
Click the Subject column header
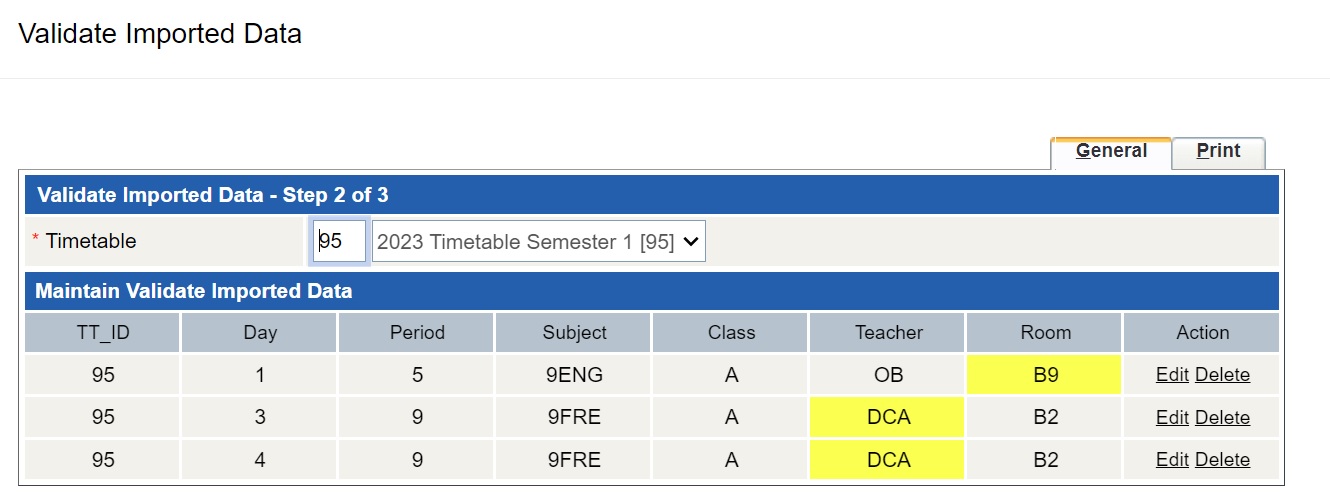(574, 333)
